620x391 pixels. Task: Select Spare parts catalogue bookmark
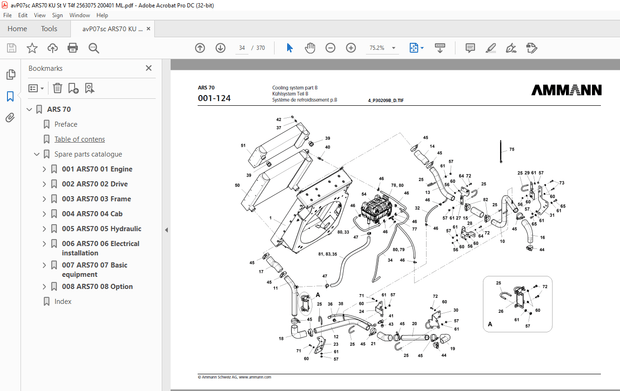pyautogui.click(x=88, y=154)
